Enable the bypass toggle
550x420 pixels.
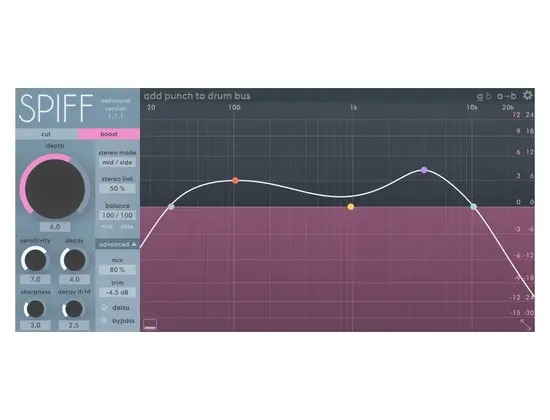point(104,320)
